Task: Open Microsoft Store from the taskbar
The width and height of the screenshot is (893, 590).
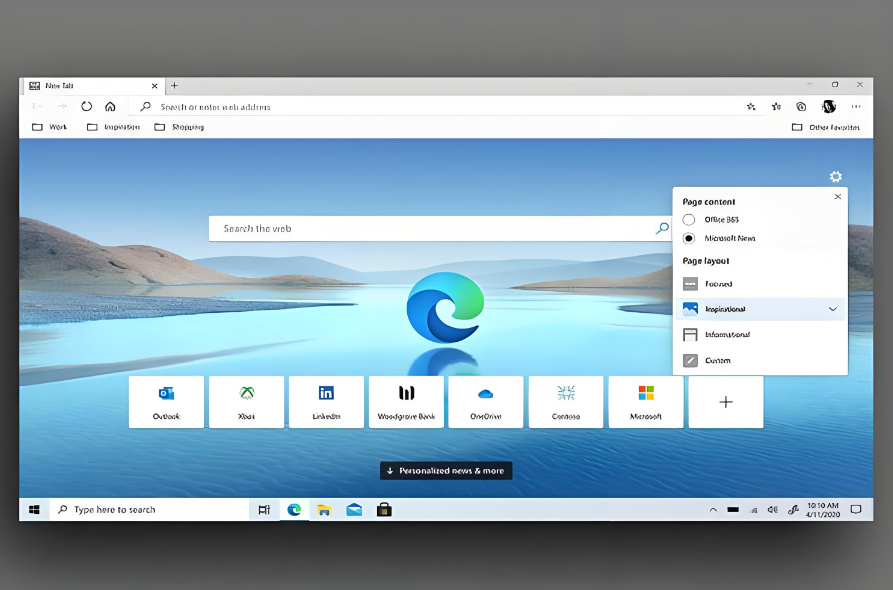Action: [384, 510]
